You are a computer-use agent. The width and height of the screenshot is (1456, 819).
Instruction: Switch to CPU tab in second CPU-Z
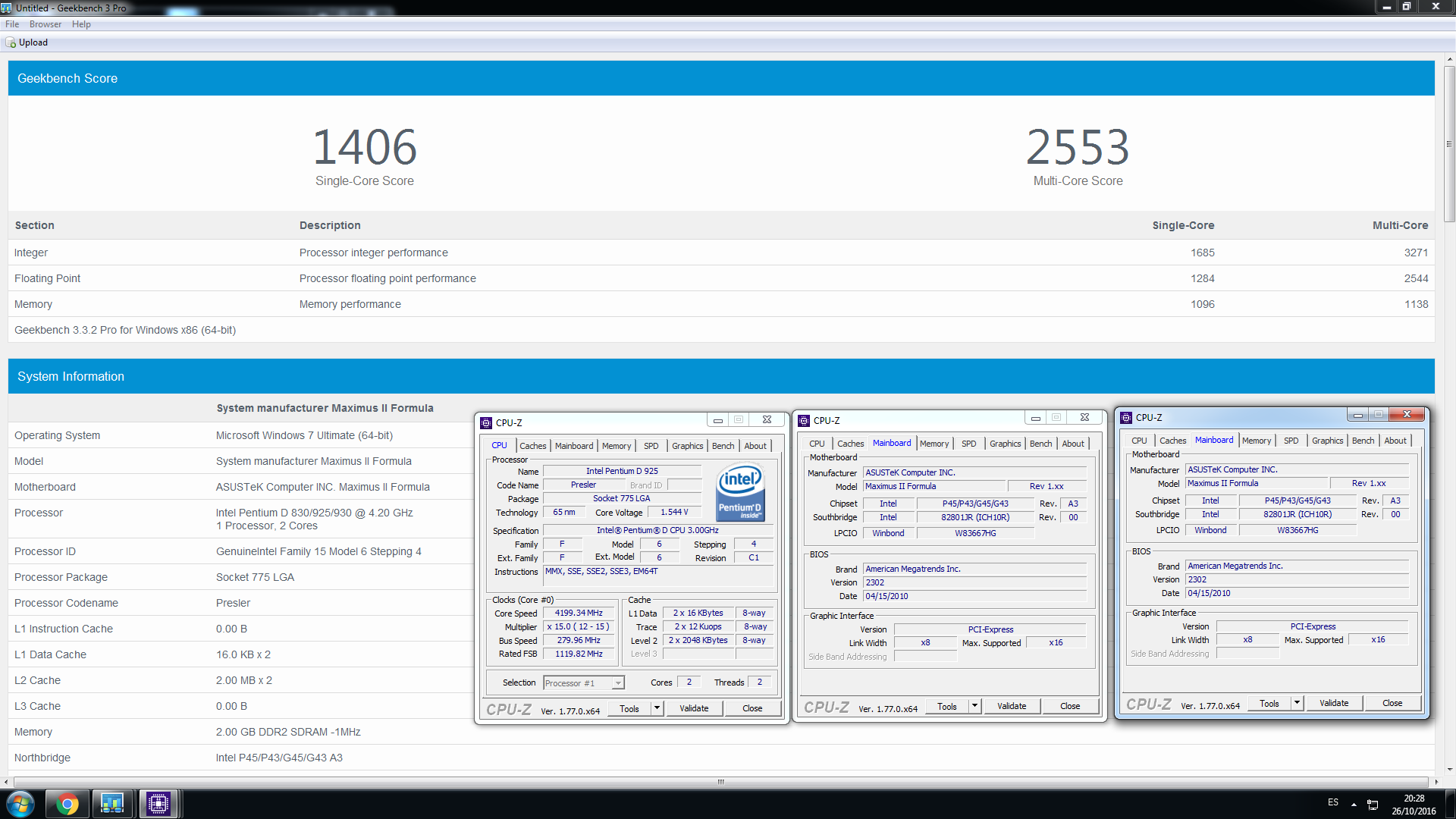pos(817,444)
